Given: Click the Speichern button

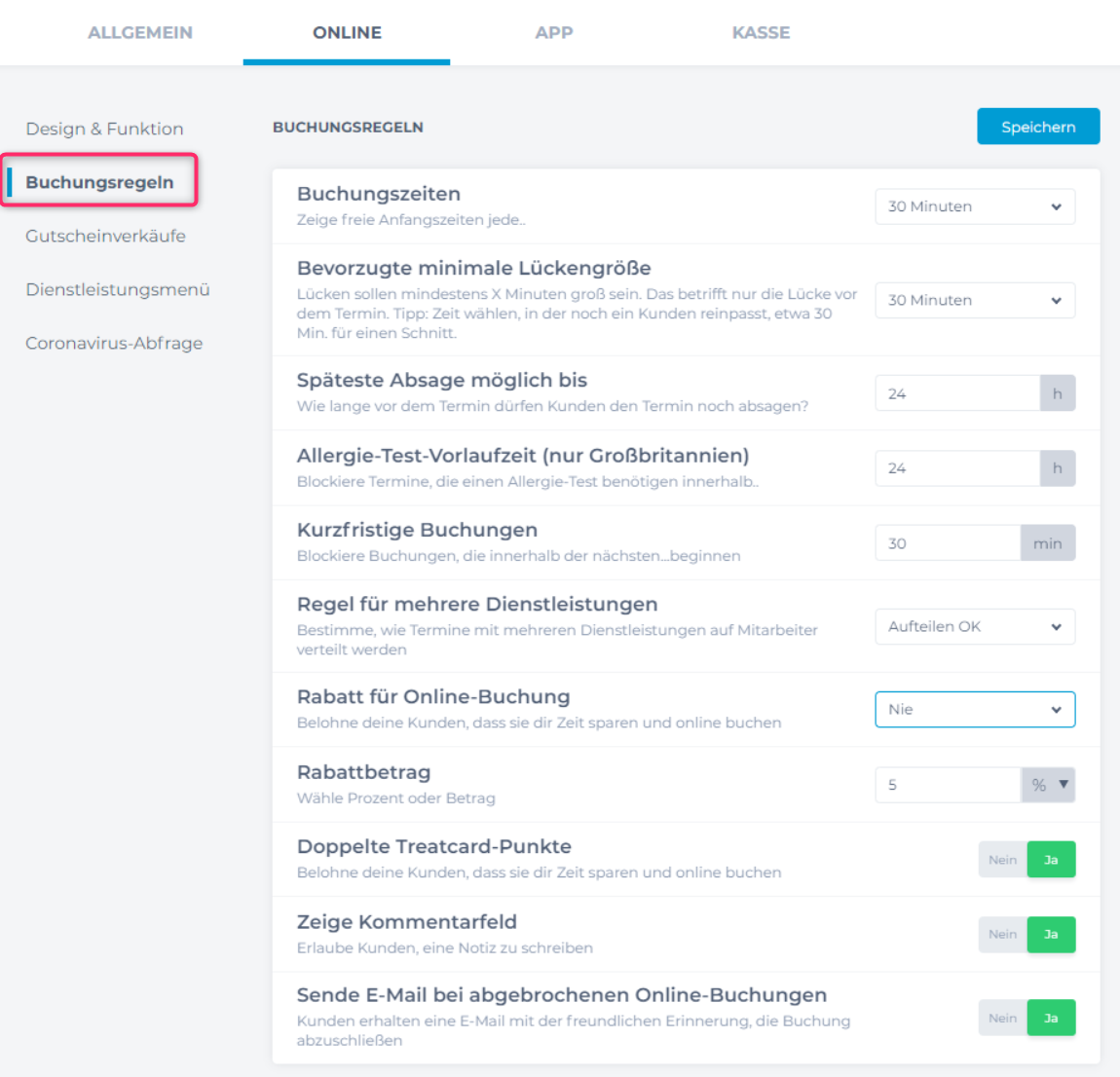Looking at the screenshot, I should (x=1038, y=127).
